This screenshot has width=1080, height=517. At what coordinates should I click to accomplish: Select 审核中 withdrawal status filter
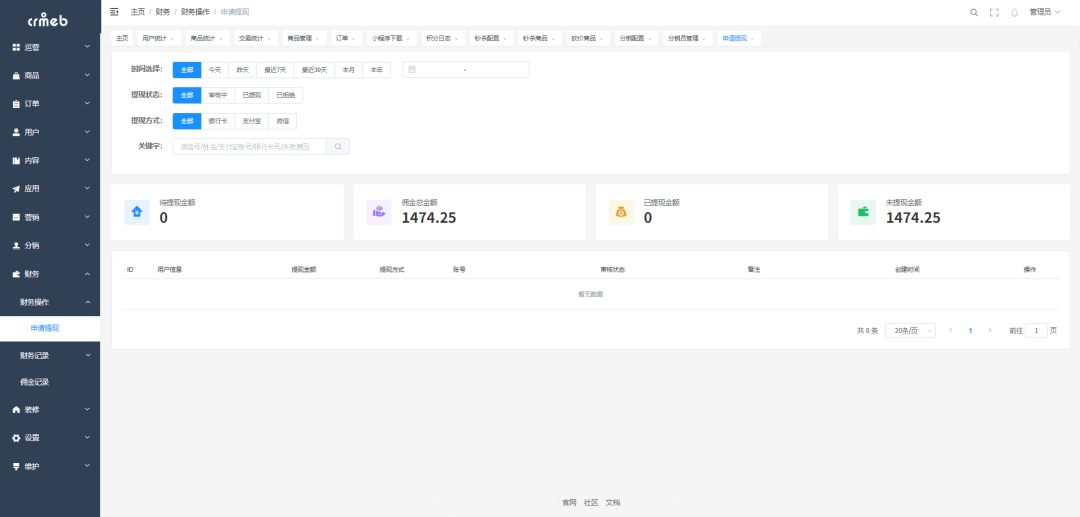218,95
